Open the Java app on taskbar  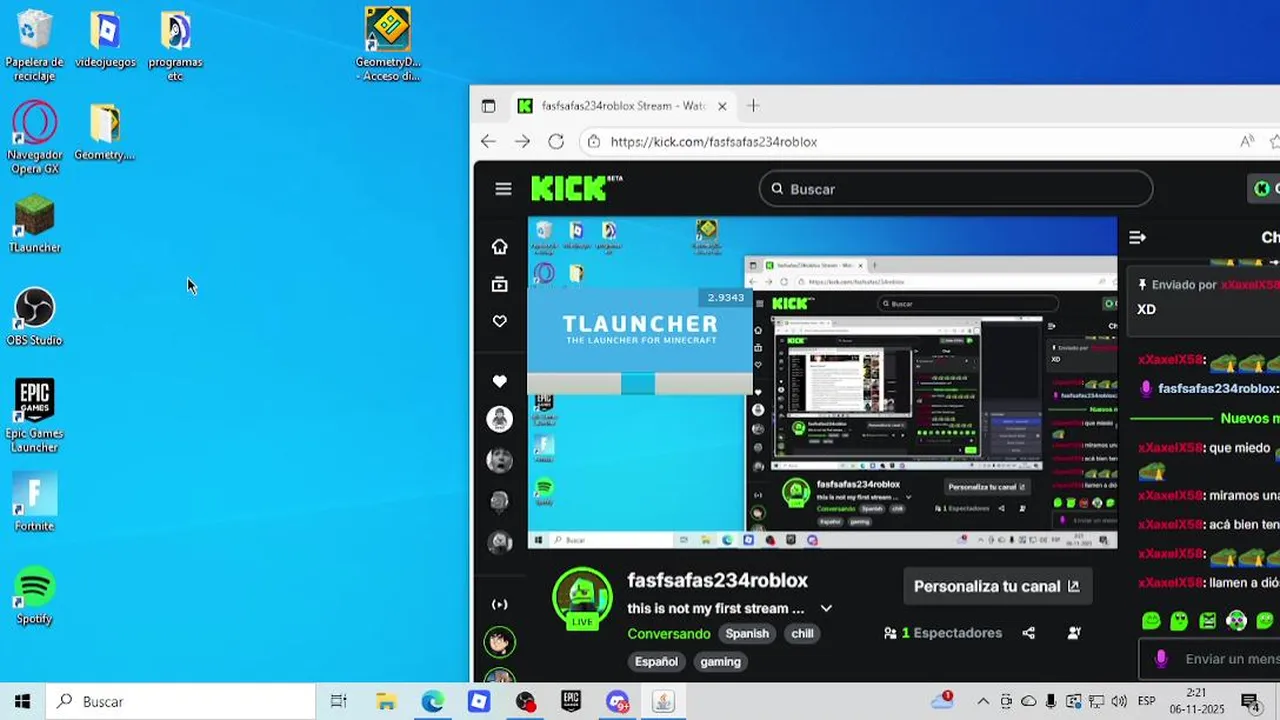[663, 702]
